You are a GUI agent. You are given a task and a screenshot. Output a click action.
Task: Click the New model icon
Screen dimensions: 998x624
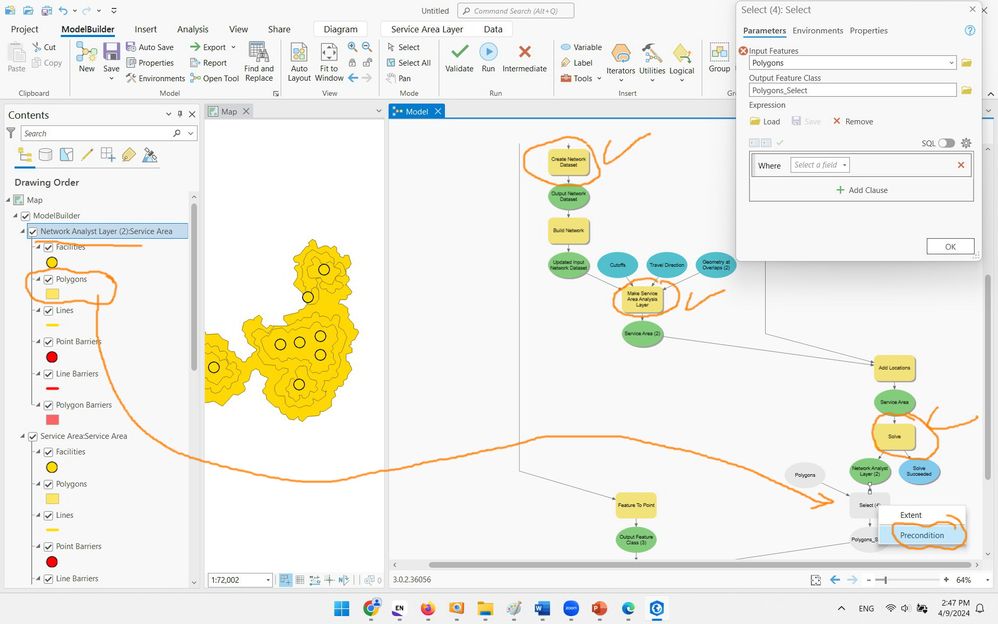86,53
